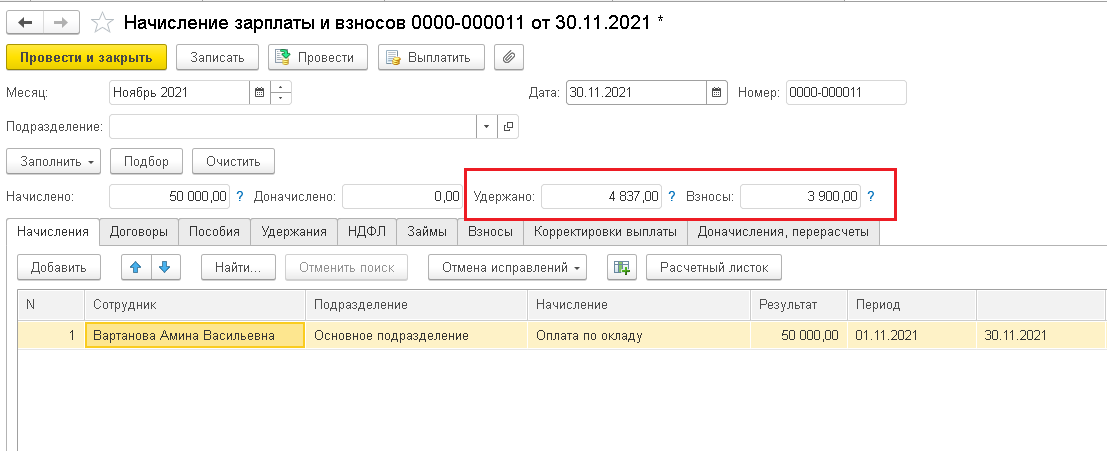Click the Расчетный листок button
This screenshot has height=451, width=1107.
coord(713,267)
